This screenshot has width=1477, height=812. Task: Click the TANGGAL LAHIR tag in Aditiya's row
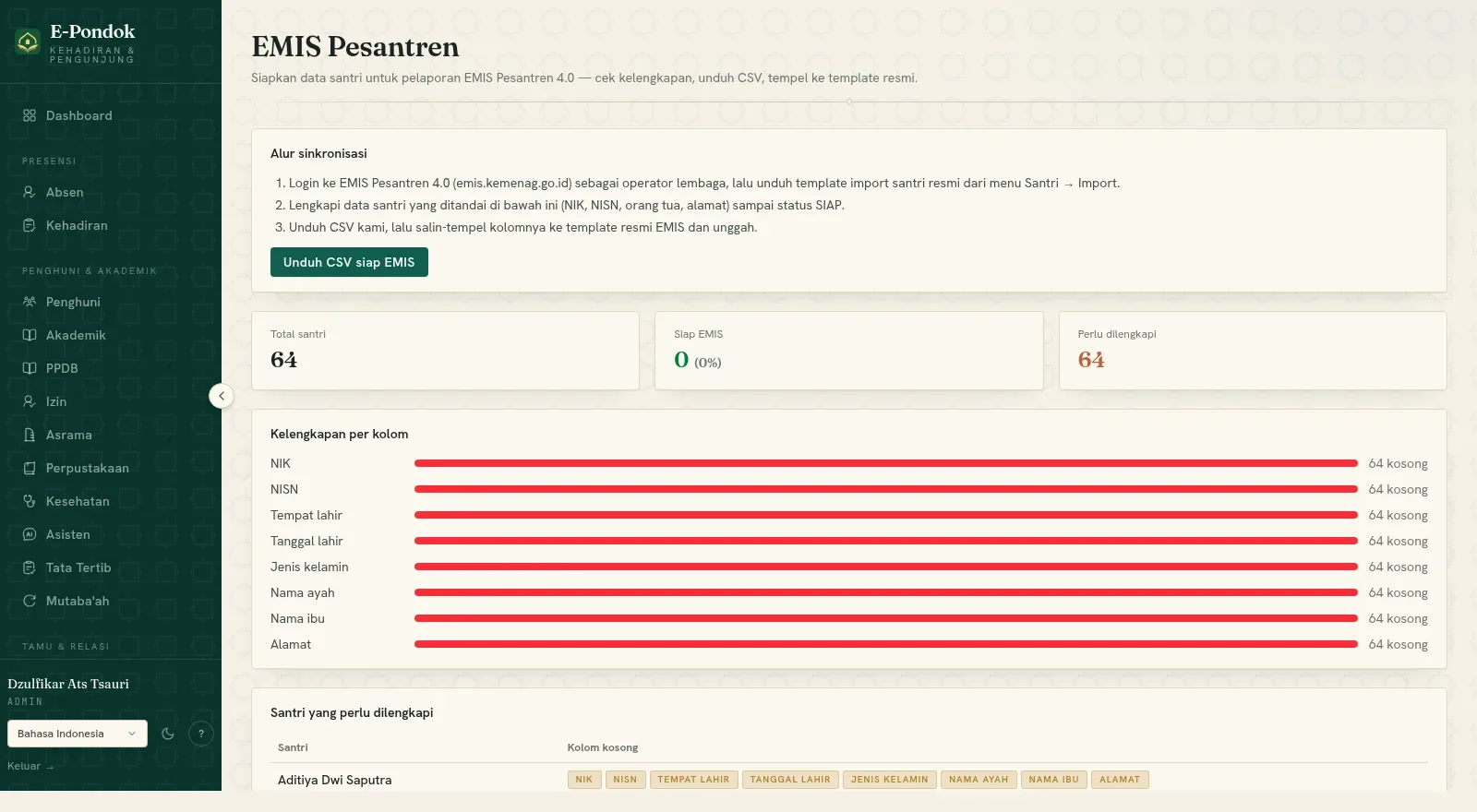[790, 780]
